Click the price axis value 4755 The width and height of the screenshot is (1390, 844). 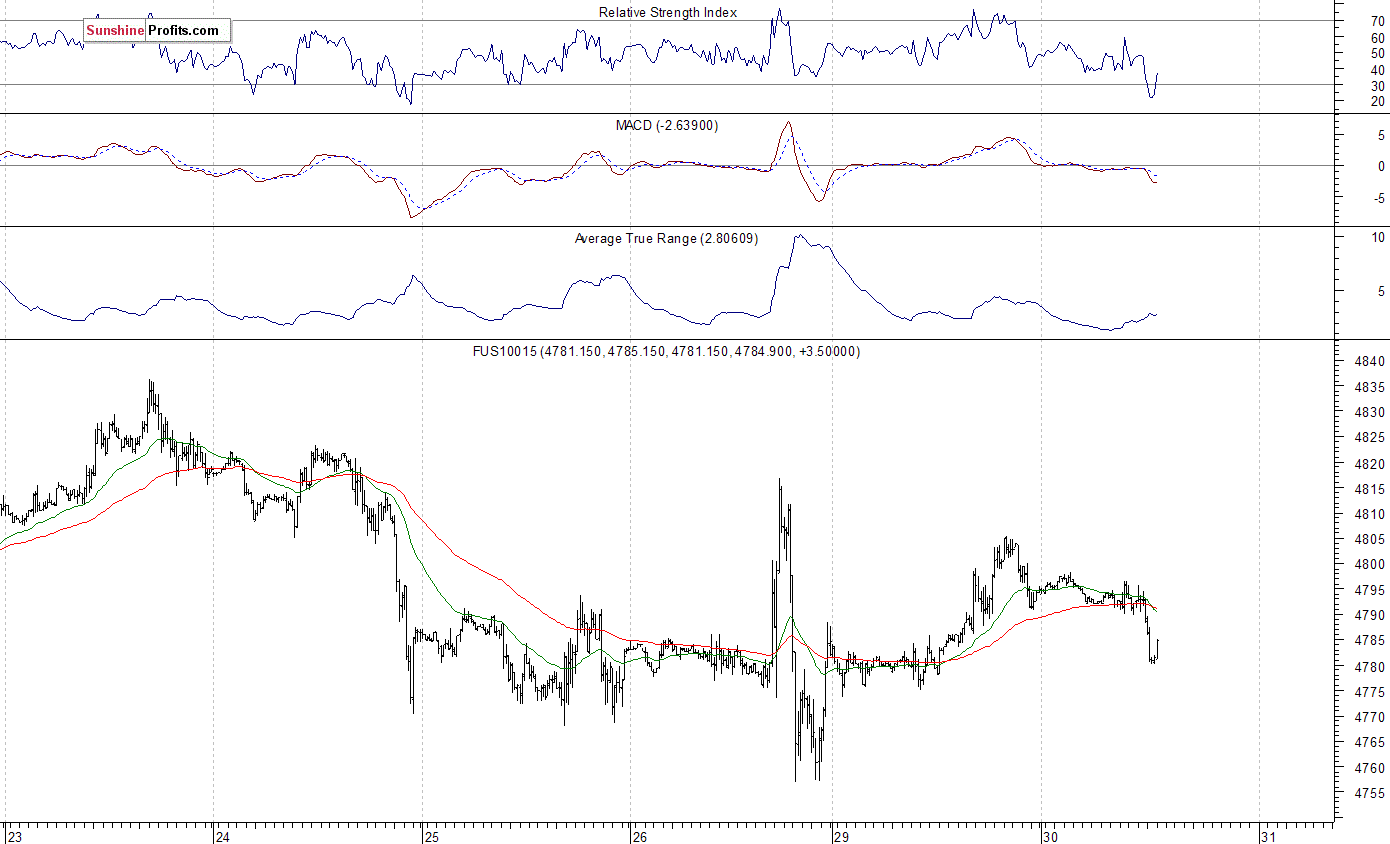pos(1371,794)
